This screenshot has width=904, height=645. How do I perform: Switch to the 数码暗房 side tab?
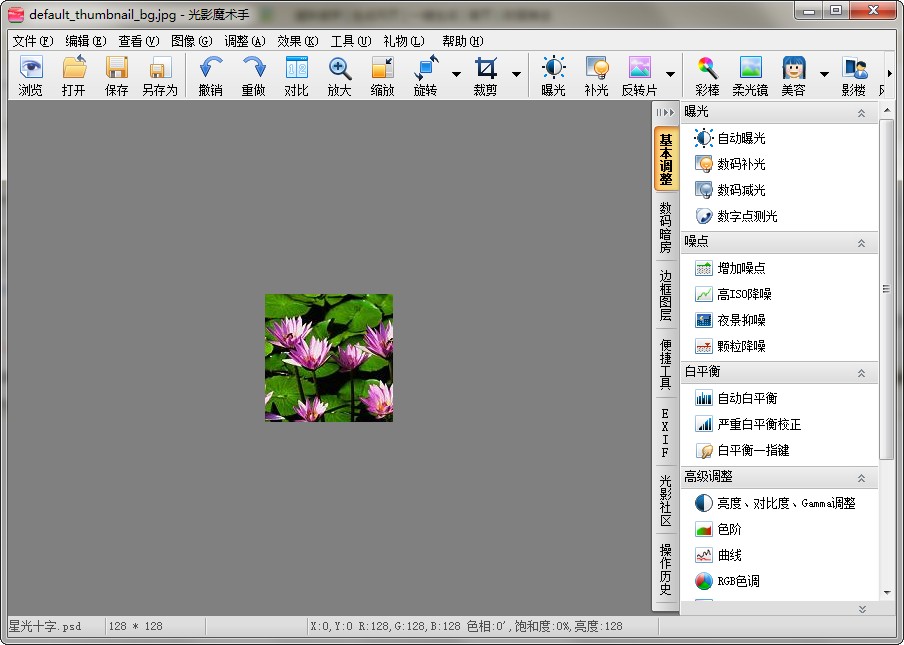pos(665,227)
